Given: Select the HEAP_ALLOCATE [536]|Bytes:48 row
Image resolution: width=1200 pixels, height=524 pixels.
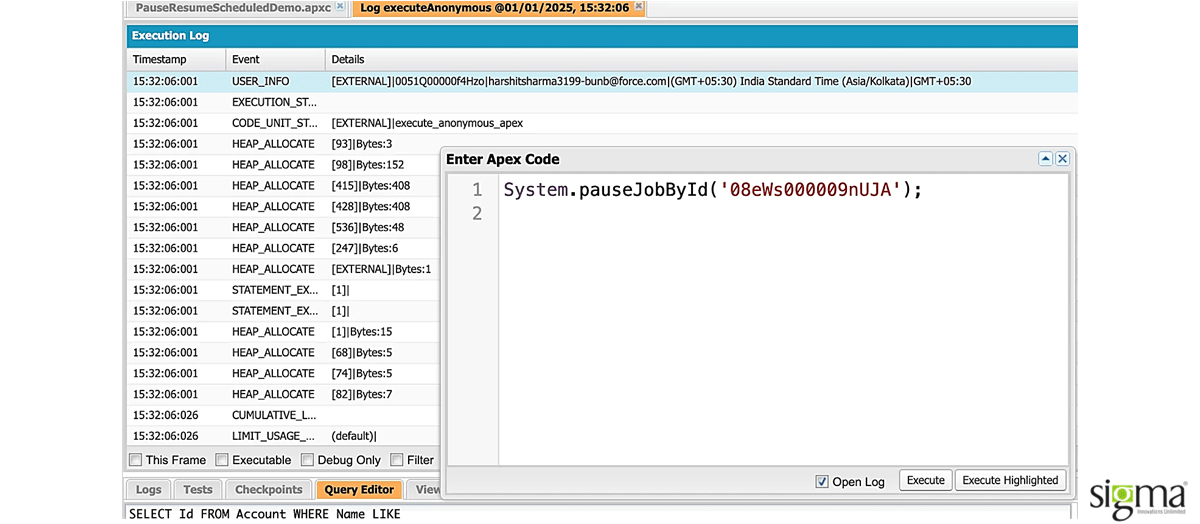Looking at the screenshot, I should 283,228.
